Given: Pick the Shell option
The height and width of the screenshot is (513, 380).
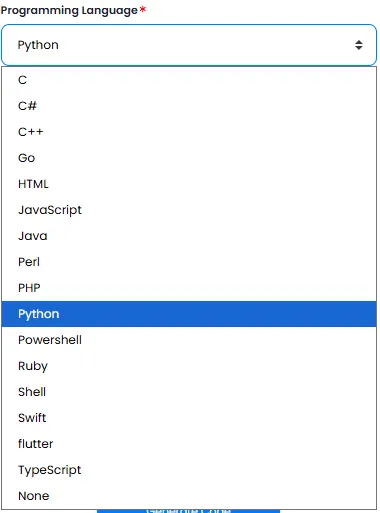Looking at the screenshot, I should (189, 392).
